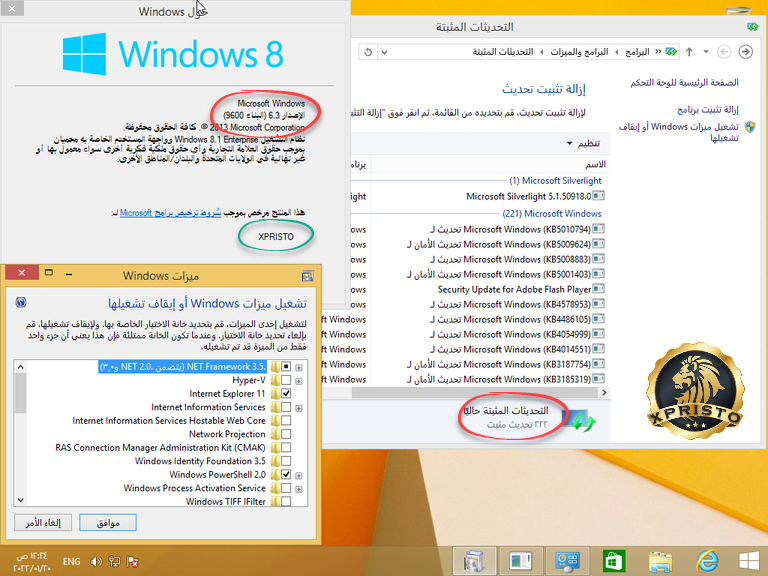The width and height of the screenshot is (768, 576).
Task: Click the موافق OK button
Action: (x=108, y=523)
